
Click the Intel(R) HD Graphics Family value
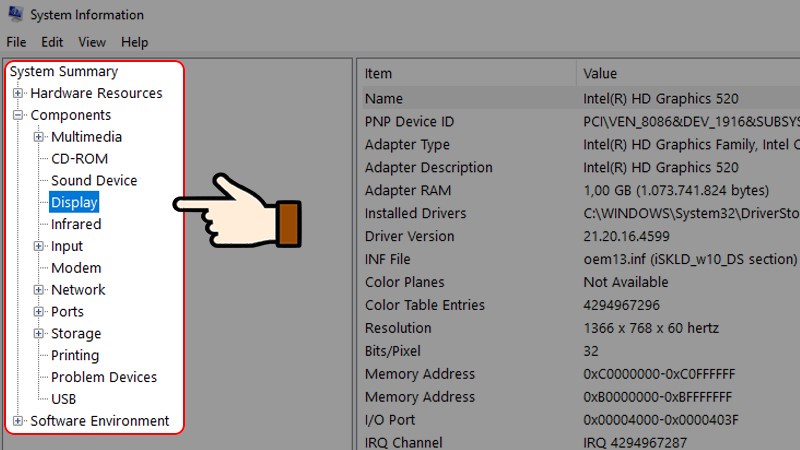(691, 145)
